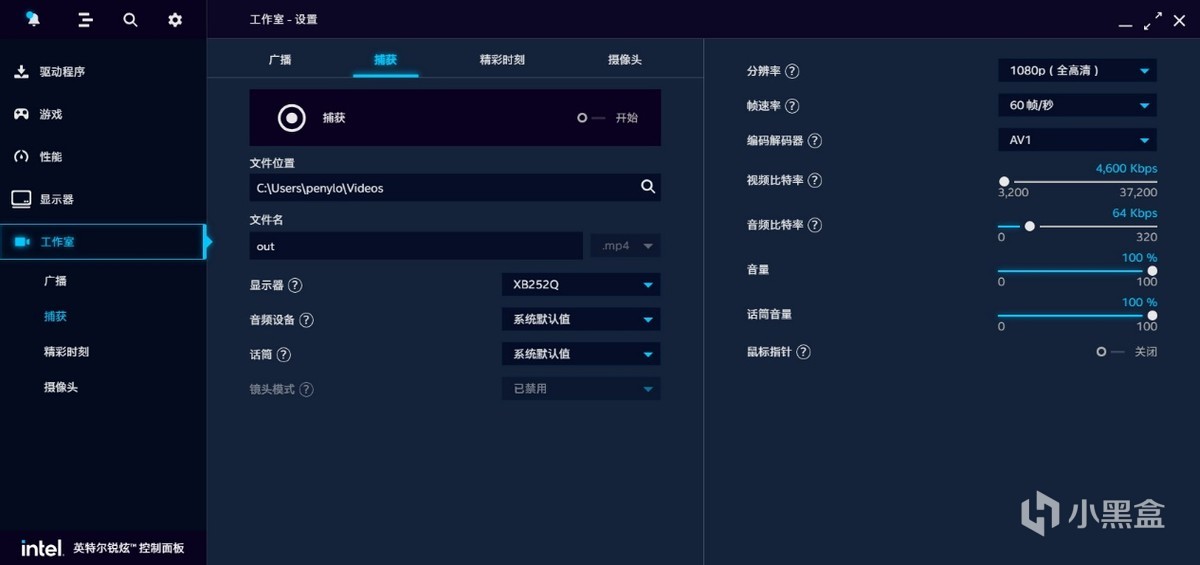Open the 镜头模式 已禁用 dropdown
Image resolution: width=1200 pixels, height=565 pixels.
581,389
